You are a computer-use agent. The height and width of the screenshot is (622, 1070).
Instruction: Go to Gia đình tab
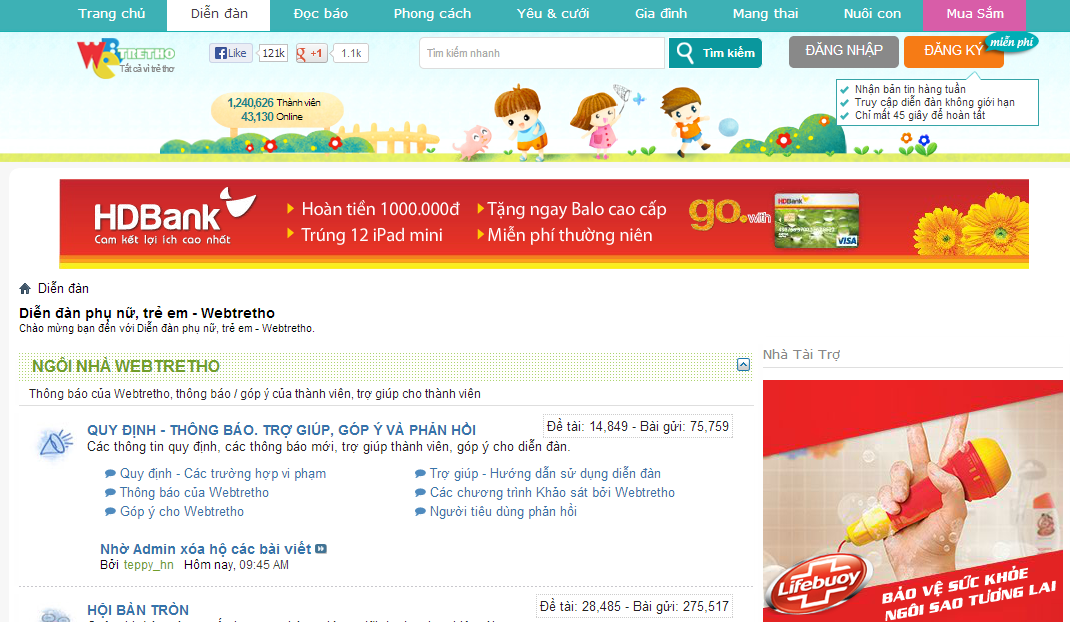[661, 14]
